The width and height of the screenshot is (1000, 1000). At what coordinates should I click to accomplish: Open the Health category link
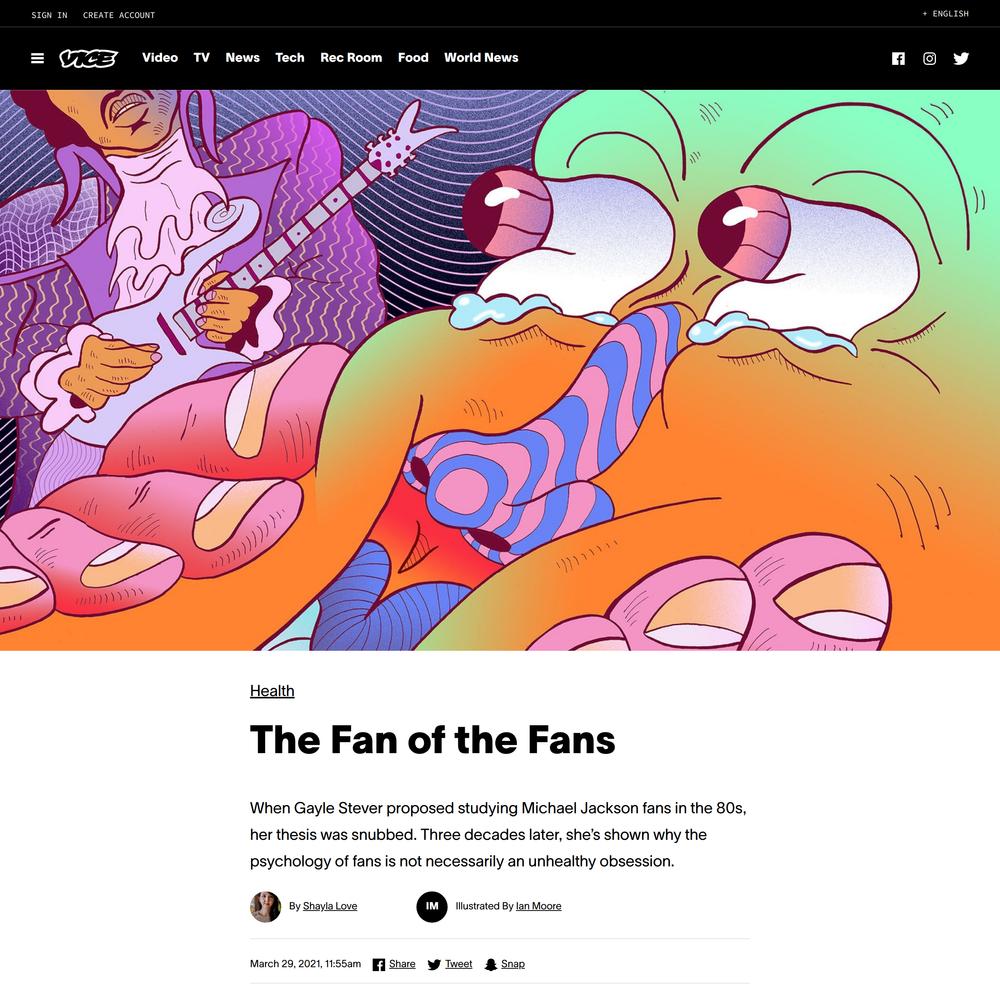(x=272, y=691)
